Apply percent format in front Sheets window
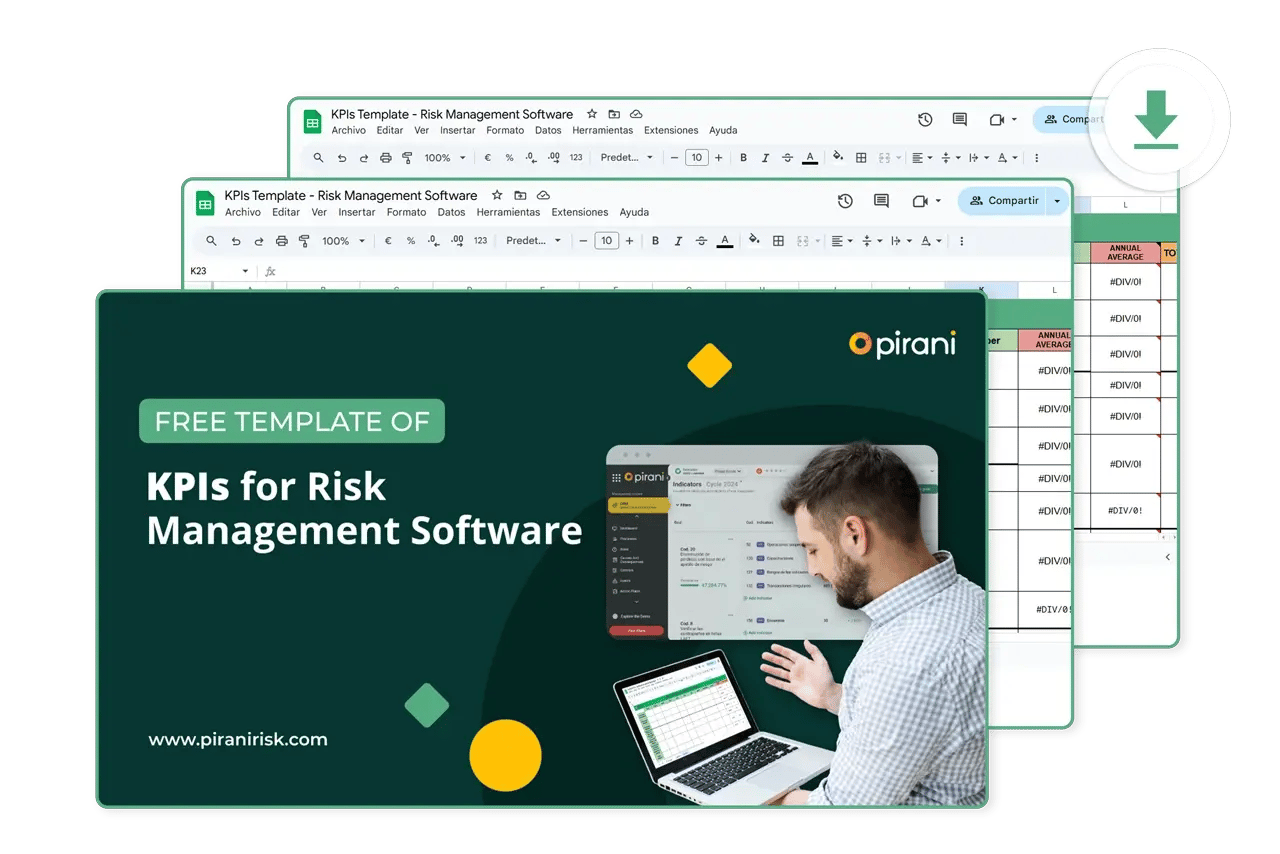The height and width of the screenshot is (854, 1280). point(411,241)
